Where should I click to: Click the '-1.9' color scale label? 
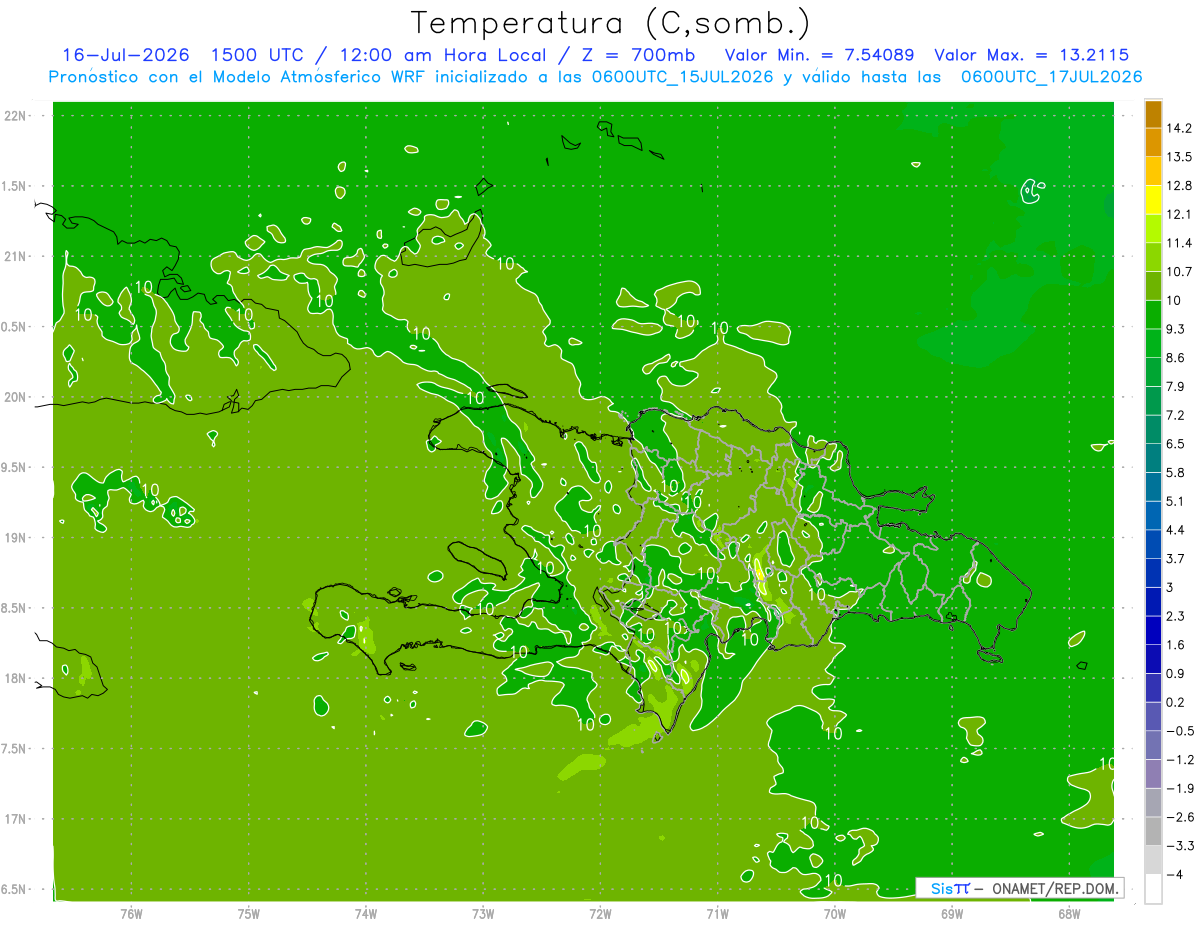1180,788
